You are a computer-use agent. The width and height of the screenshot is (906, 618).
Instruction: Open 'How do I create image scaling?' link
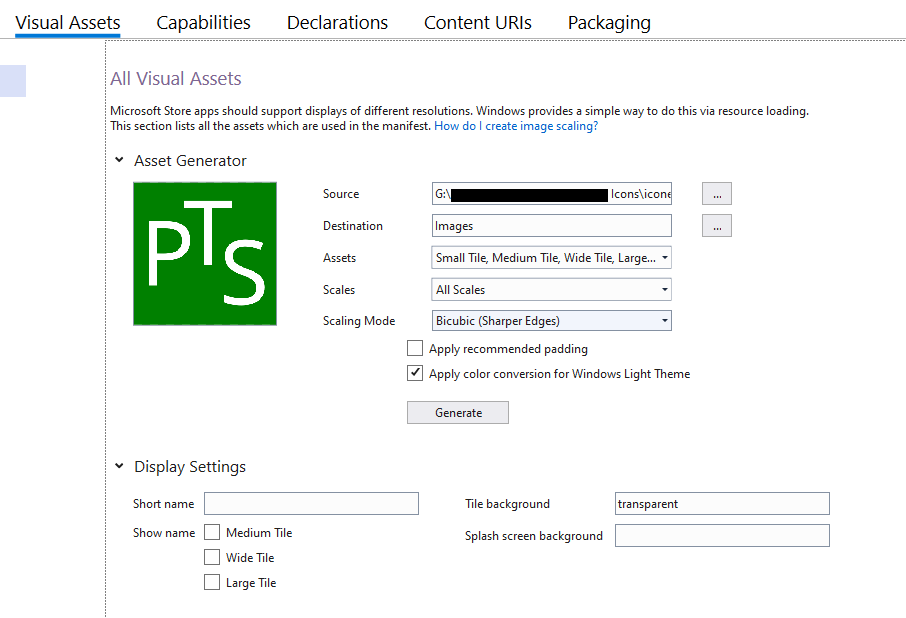(516, 126)
